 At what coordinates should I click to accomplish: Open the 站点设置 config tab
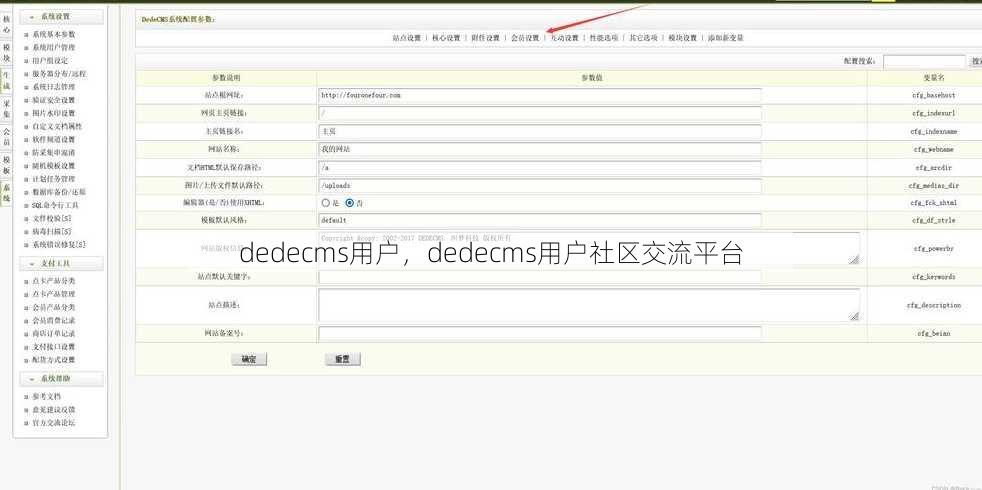[x=407, y=38]
